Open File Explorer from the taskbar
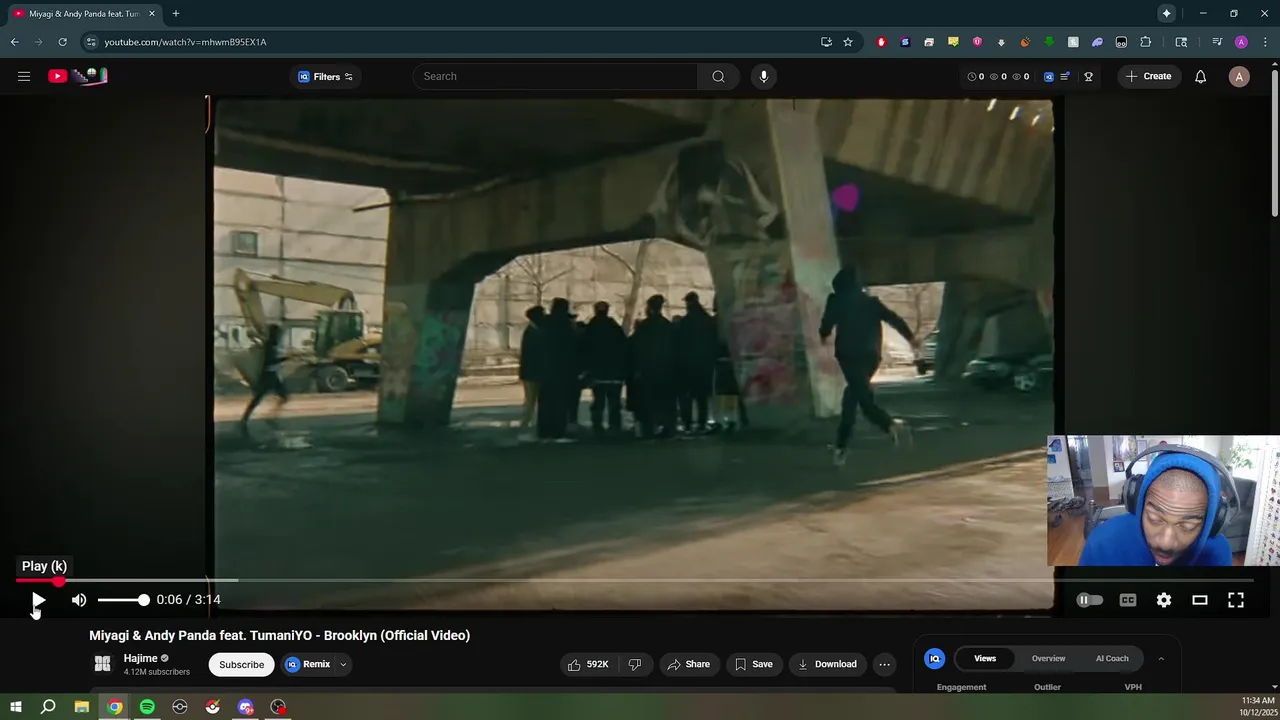 (x=82, y=707)
